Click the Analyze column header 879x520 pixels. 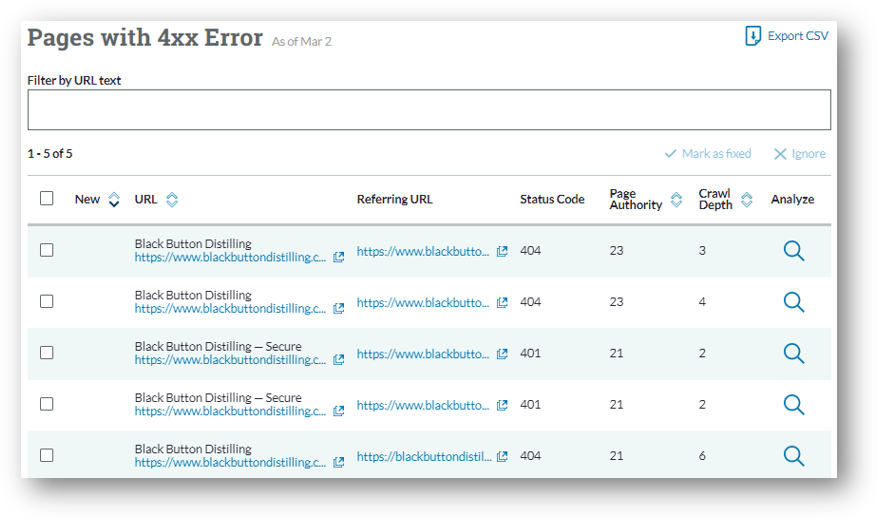tap(792, 199)
